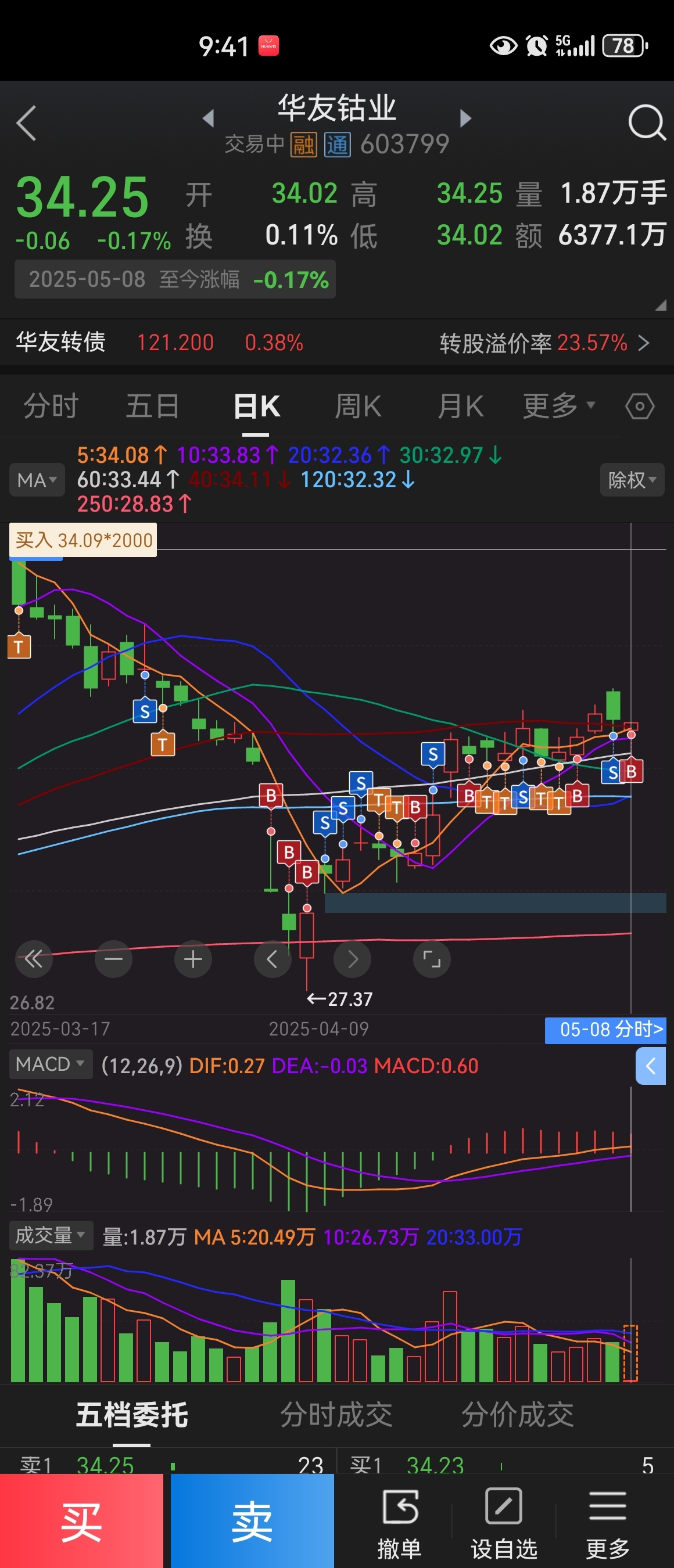Screen dimensions: 674x1568
Task: Open the MACD indicator dropdown
Action: click(51, 1064)
